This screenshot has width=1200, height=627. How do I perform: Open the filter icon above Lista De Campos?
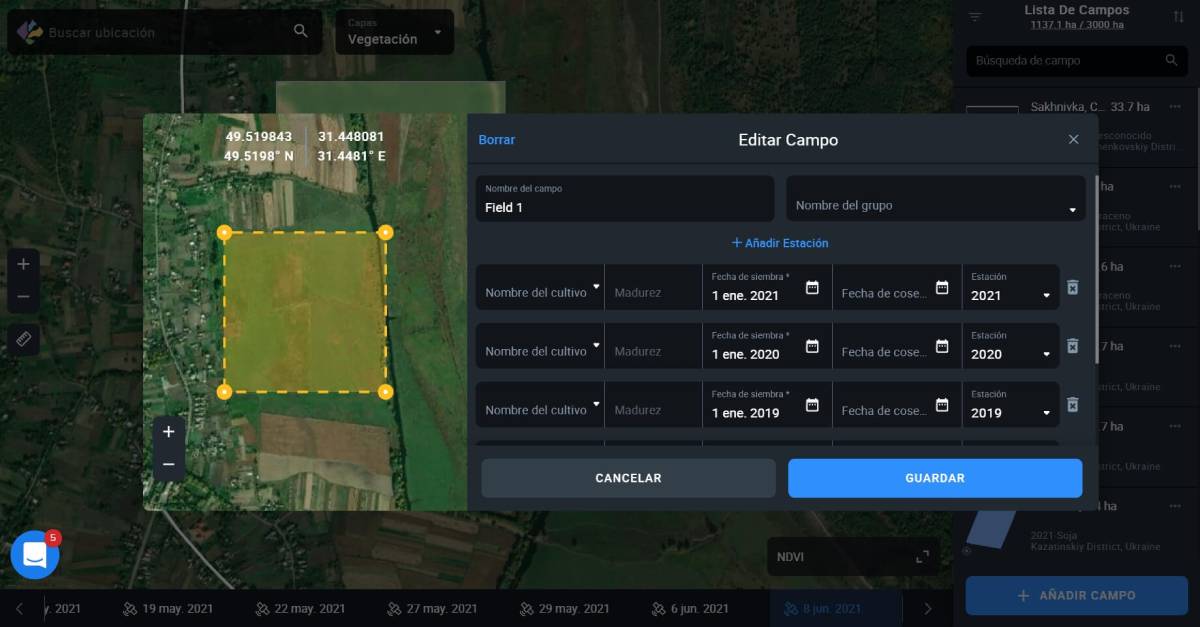coord(975,16)
